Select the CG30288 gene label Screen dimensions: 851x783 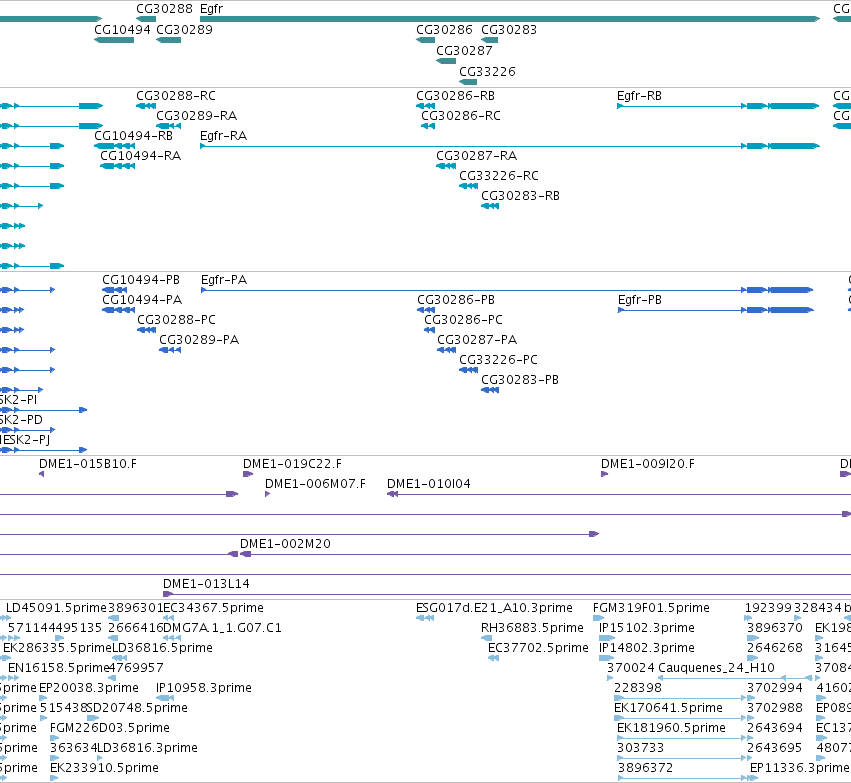pos(164,9)
